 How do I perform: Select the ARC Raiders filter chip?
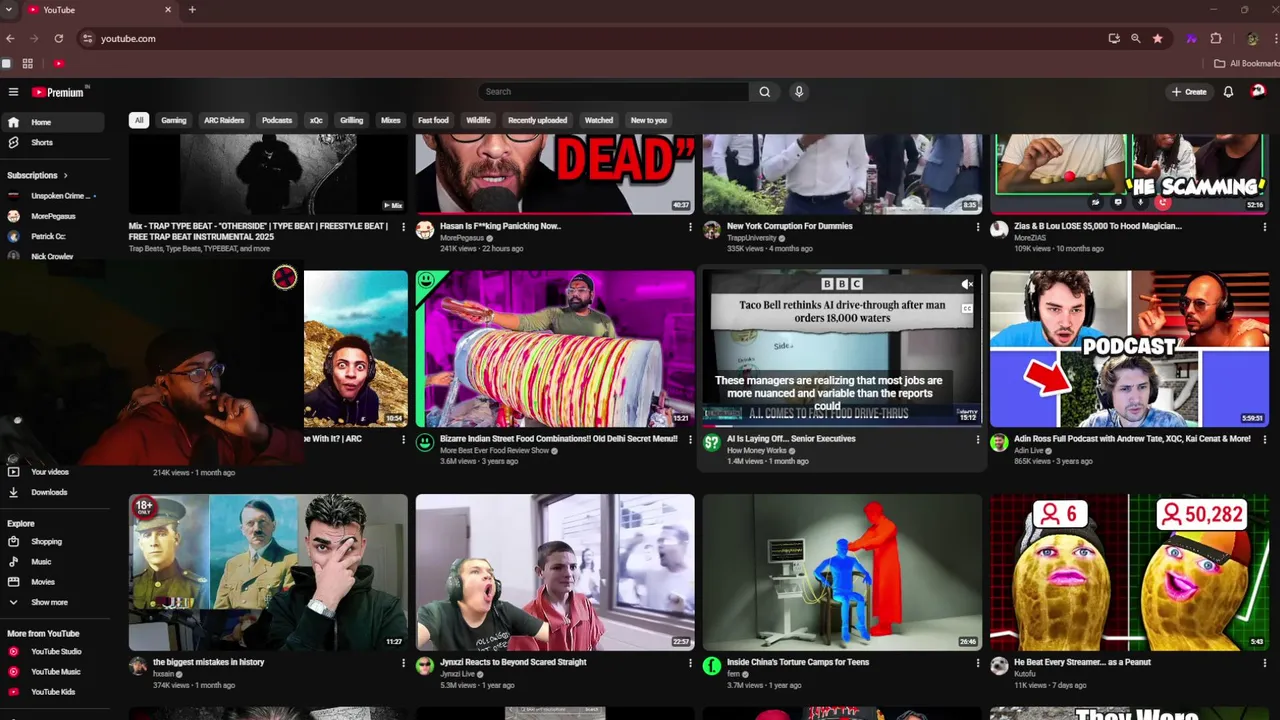[x=224, y=120]
